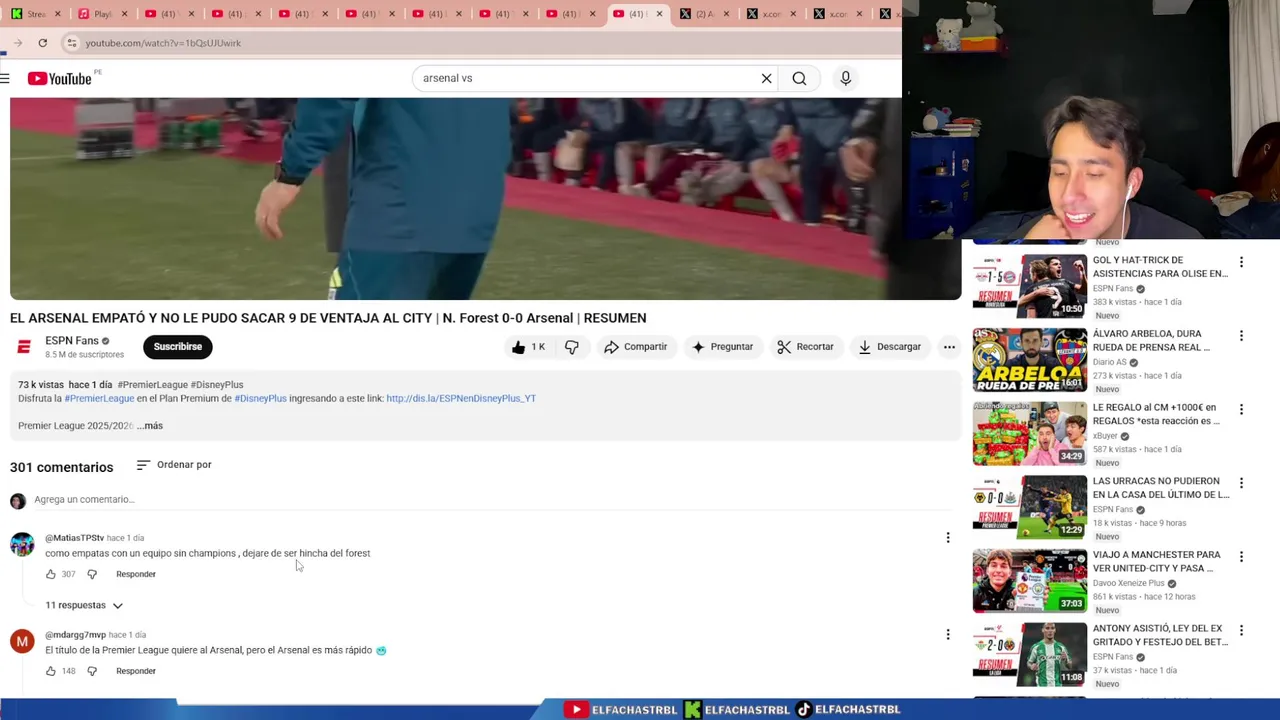Click the '301 comentarios' heading
Image resolution: width=1280 pixels, height=720 pixels.
tap(62, 467)
